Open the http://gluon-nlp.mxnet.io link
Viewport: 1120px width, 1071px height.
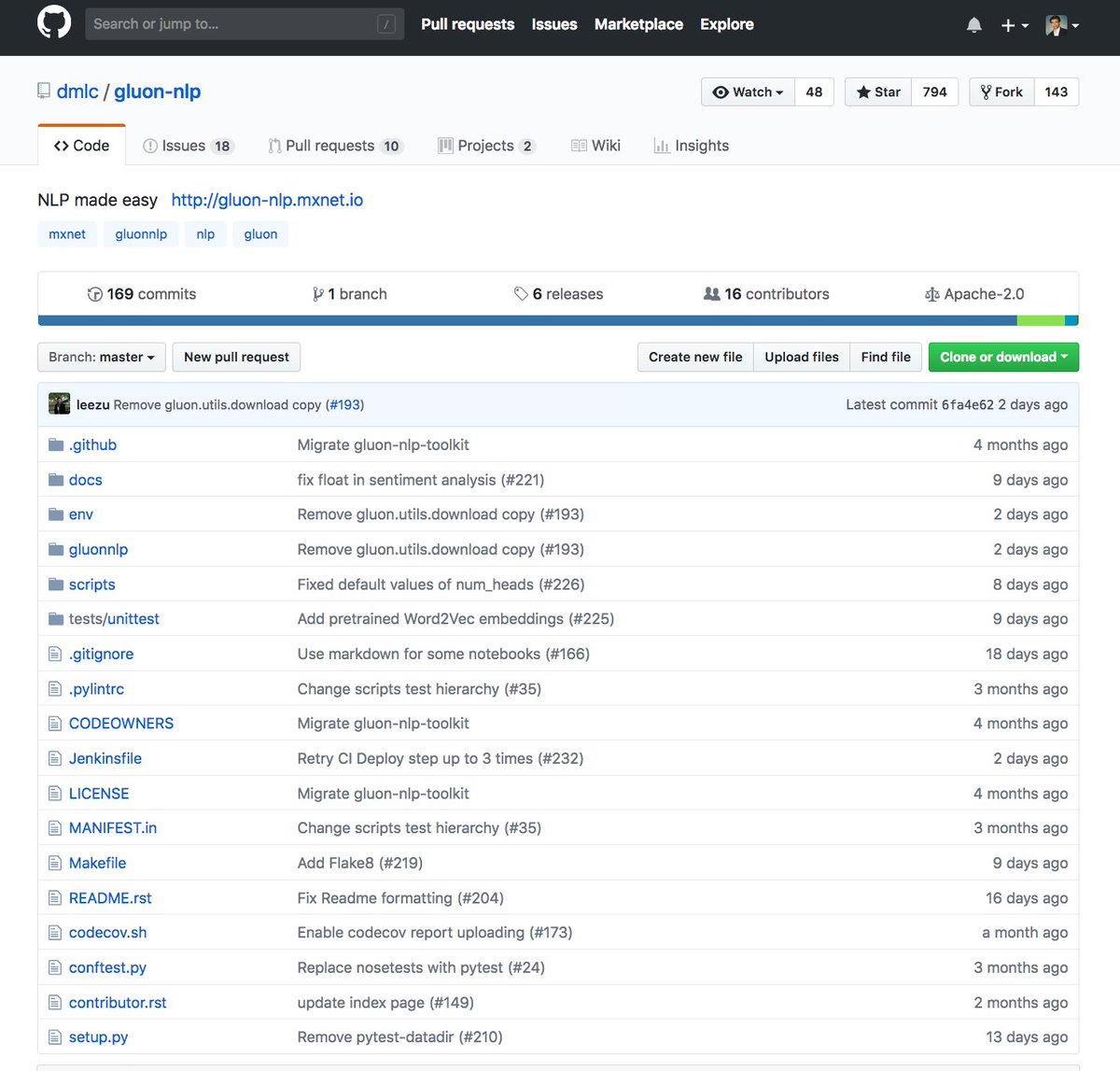pos(267,200)
